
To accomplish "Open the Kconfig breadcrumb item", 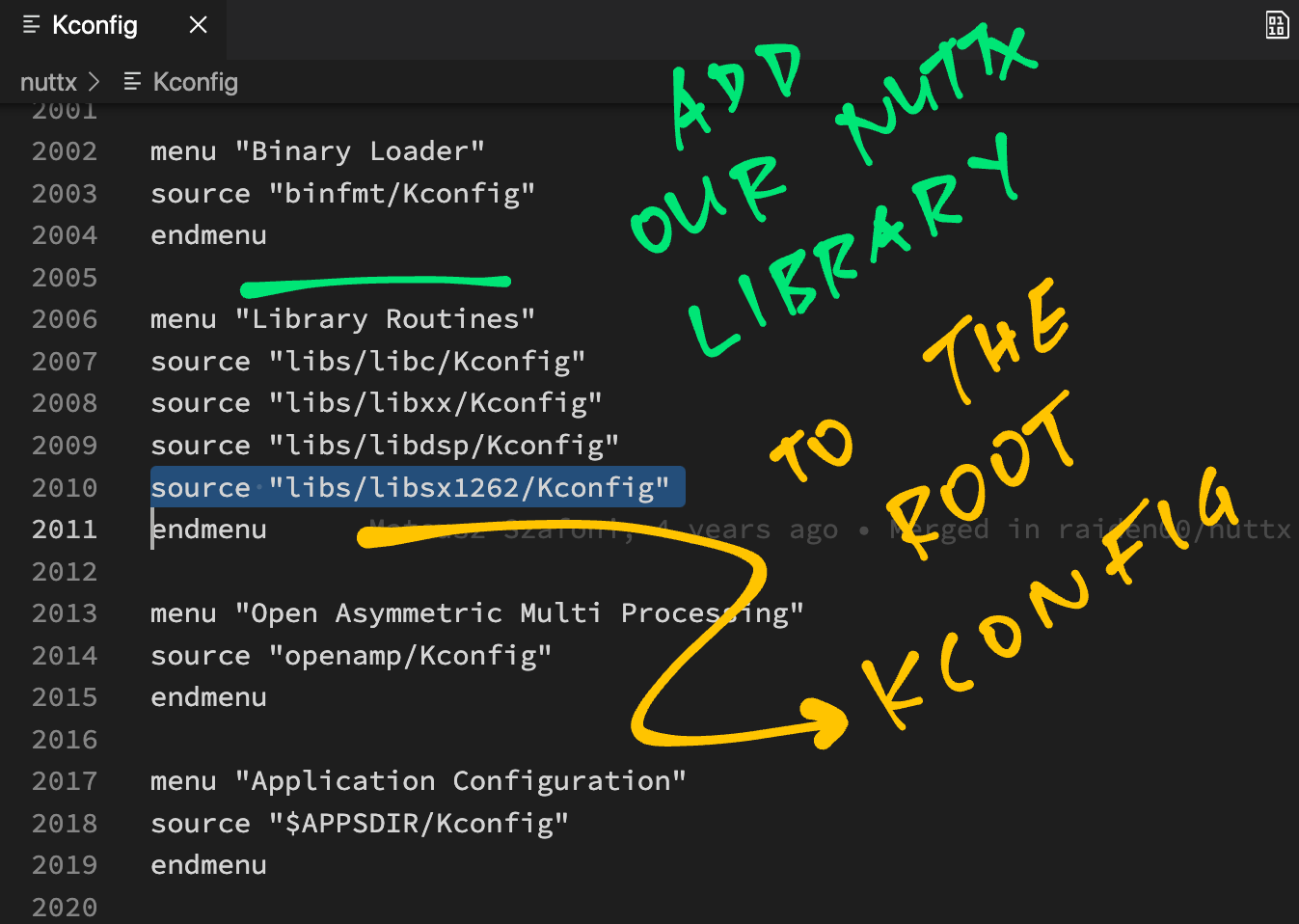I will (195, 82).
